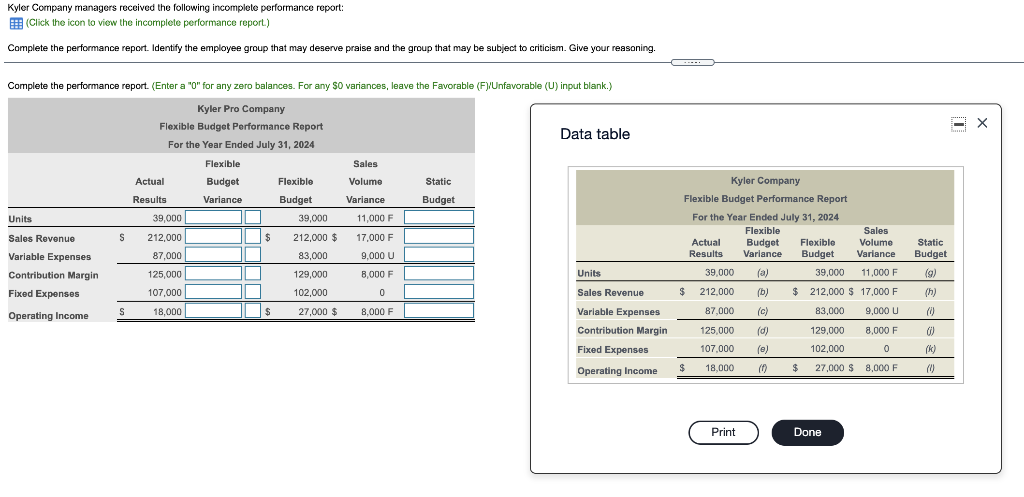Click '27,000' flexible budget value in left report
Image resolution: width=1024 pixels, height=497 pixels.
[313, 312]
